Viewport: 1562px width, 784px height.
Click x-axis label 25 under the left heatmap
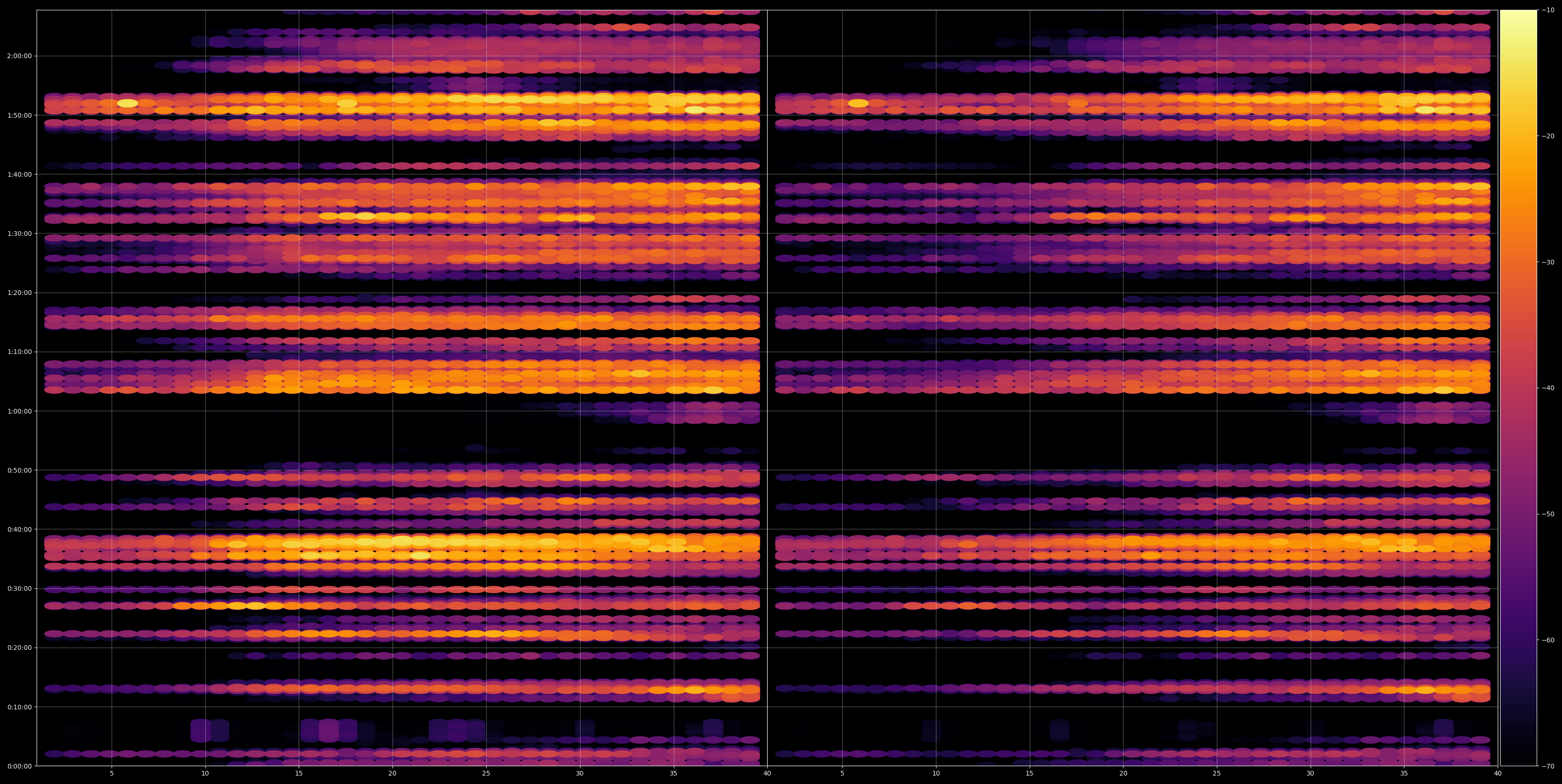point(486,774)
